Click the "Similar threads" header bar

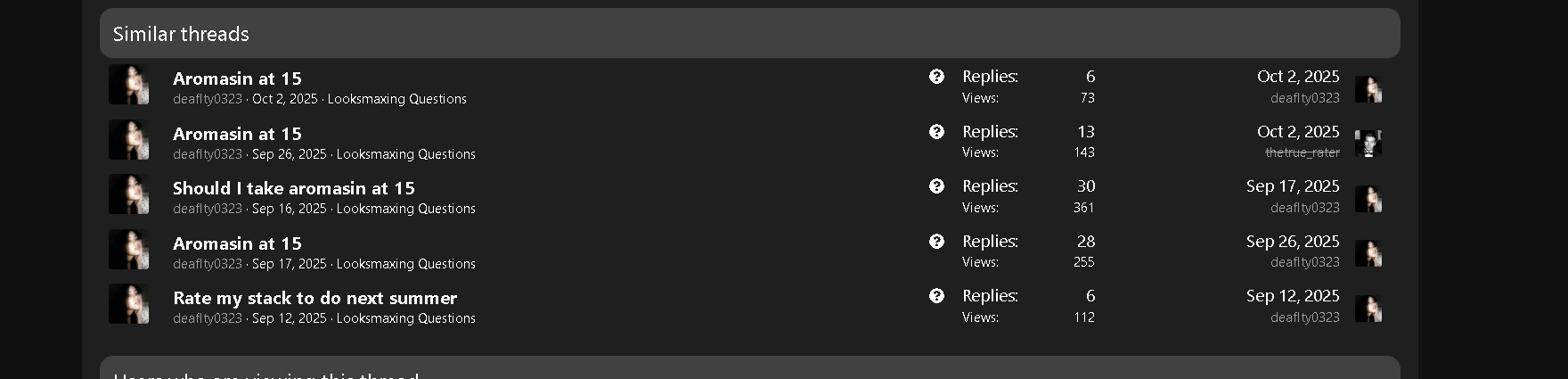pos(749,34)
